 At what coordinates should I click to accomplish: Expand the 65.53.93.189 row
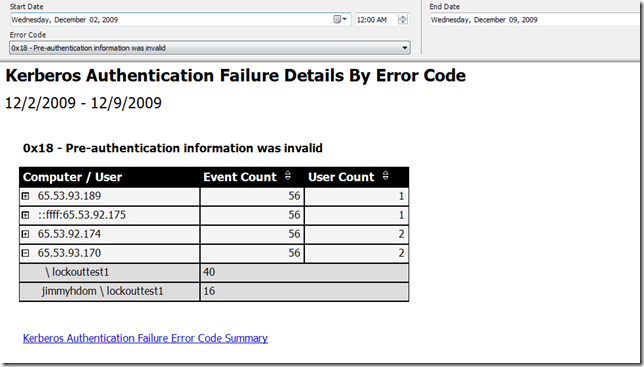25,196
